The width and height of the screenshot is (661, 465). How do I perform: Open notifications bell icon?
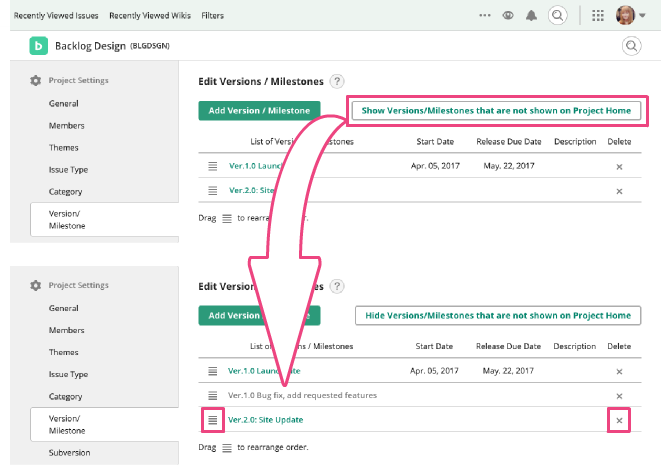pos(531,16)
